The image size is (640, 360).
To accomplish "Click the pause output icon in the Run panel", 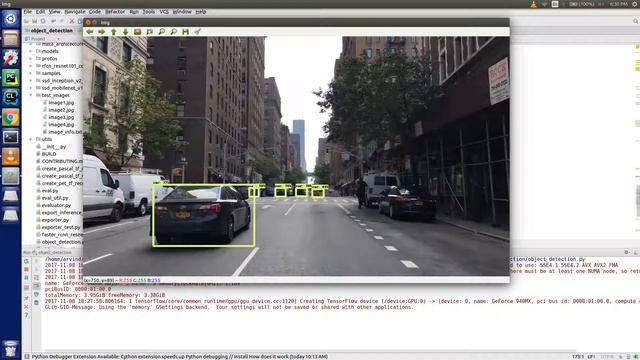I will pyautogui.click(x=26, y=278).
